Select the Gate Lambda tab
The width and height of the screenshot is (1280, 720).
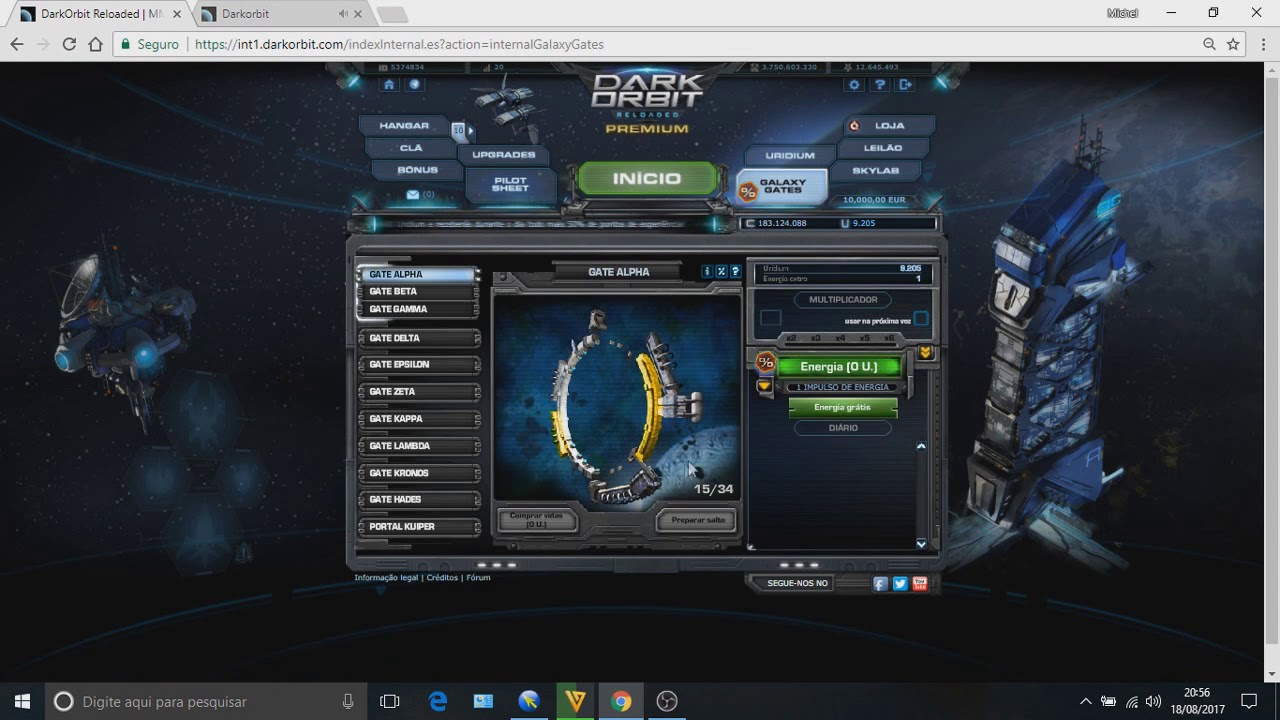coord(418,446)
